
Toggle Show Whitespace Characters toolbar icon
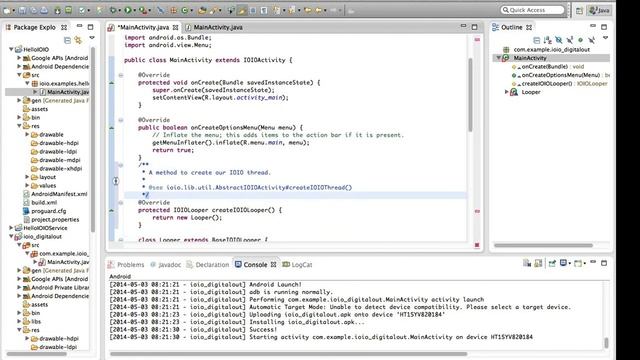click(x=264, y=10)
